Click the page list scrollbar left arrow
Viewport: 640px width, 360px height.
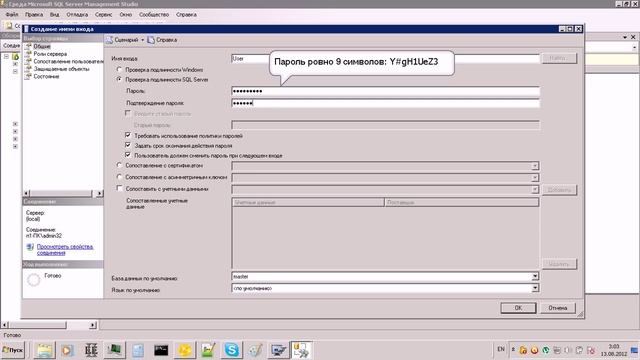click(27, 193)
